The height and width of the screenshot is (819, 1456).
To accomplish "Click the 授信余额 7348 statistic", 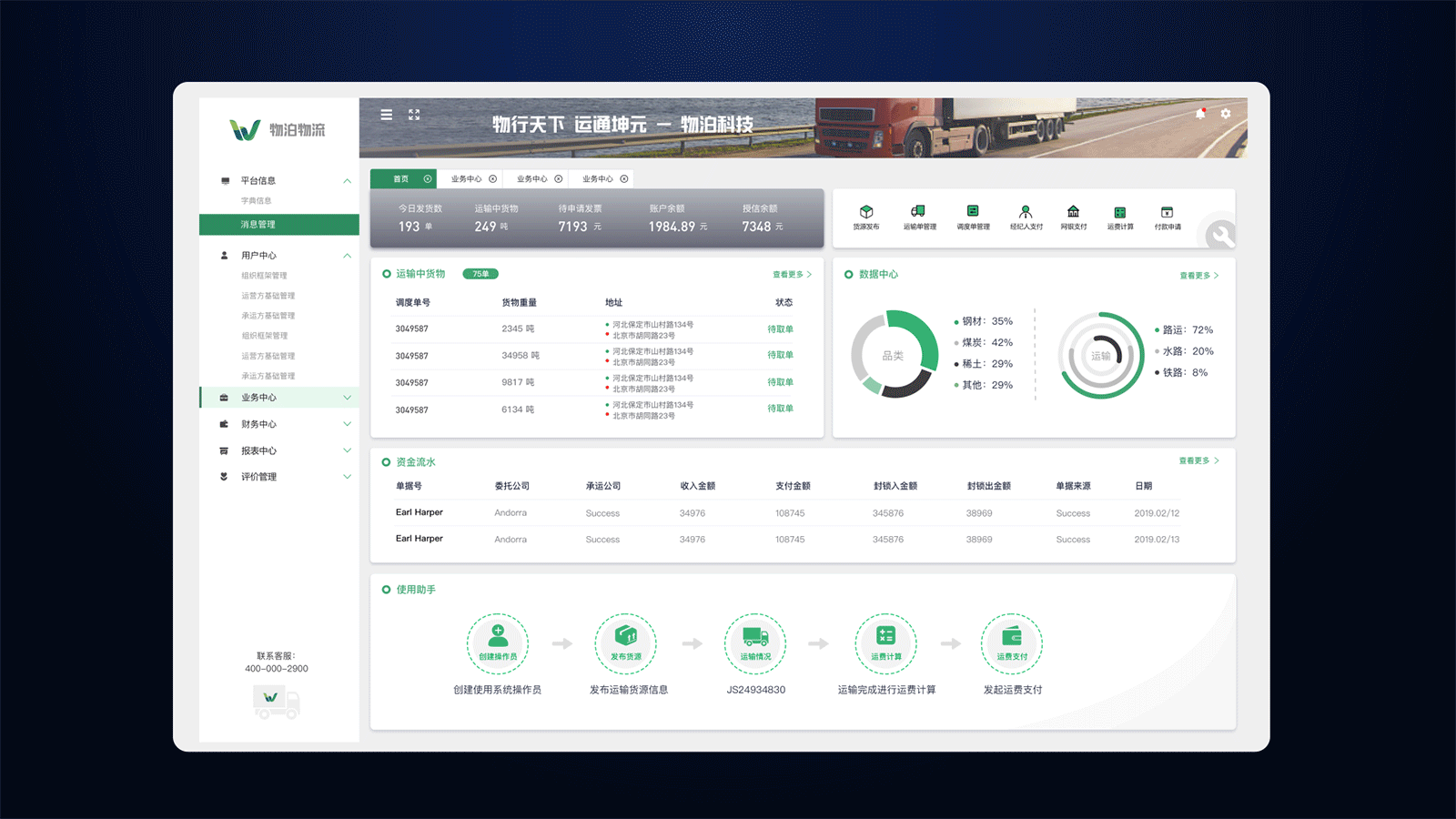I will click(x=762, y=218).
